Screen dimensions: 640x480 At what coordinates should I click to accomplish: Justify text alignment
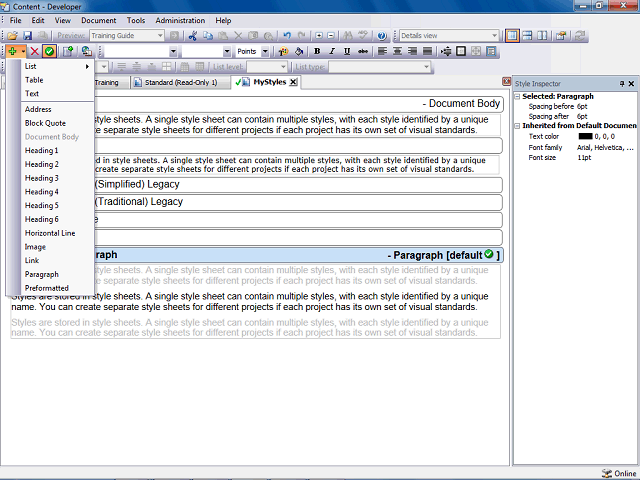pyautogui.click(x=427, y=51)
